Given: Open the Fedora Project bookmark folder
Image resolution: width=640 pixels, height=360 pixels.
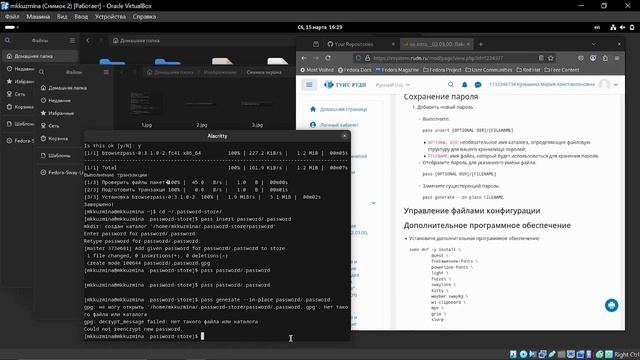Looking at the screenshot, I should [443, 70].
